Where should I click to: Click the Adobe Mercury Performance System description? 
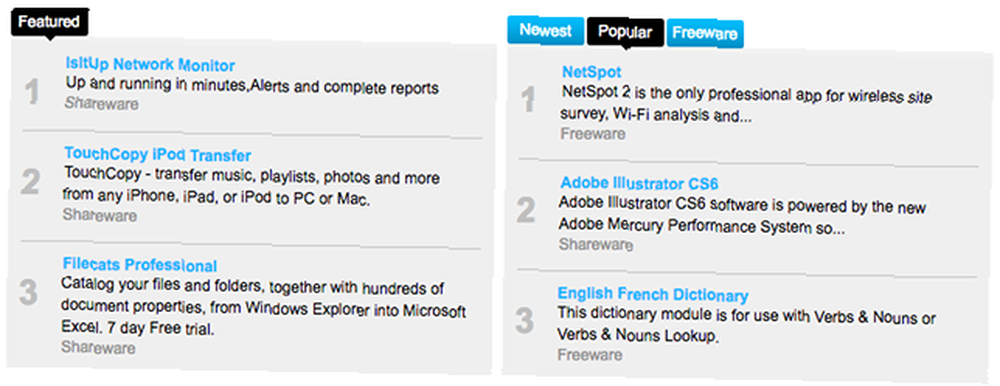(742, 217)
